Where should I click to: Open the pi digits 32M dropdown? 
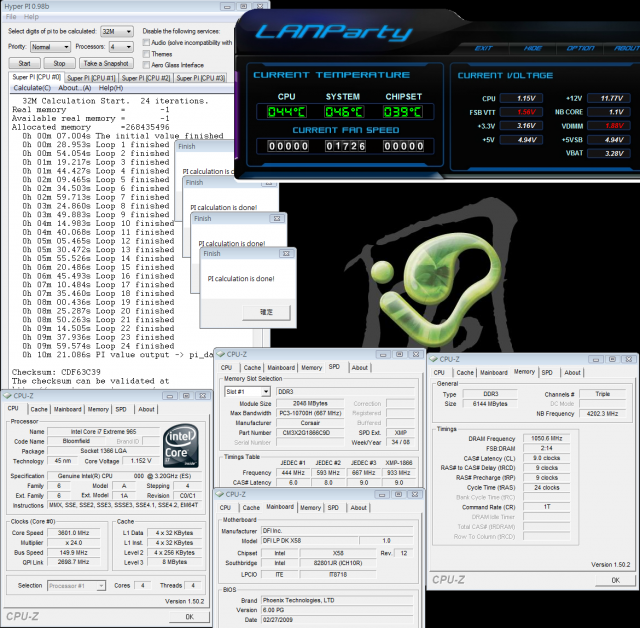click(x=117, y=31)
